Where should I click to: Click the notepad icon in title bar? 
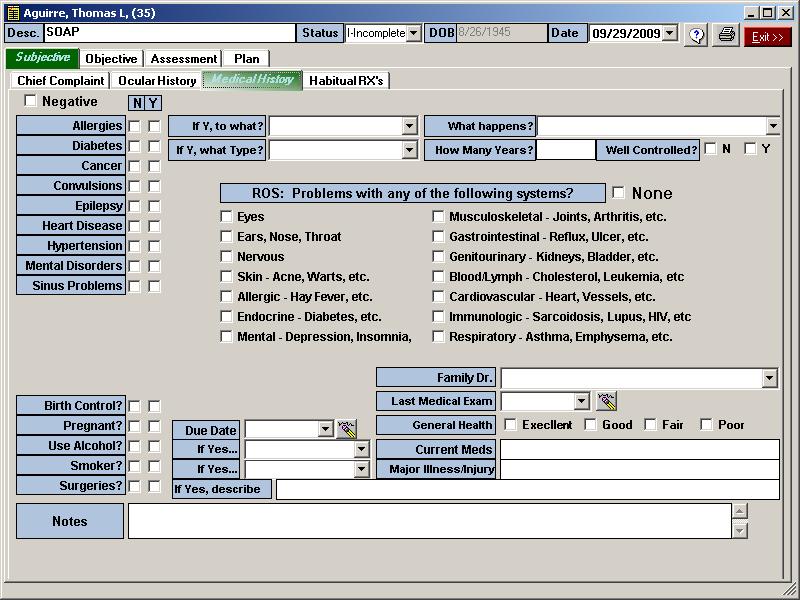[x=12, y=13]
